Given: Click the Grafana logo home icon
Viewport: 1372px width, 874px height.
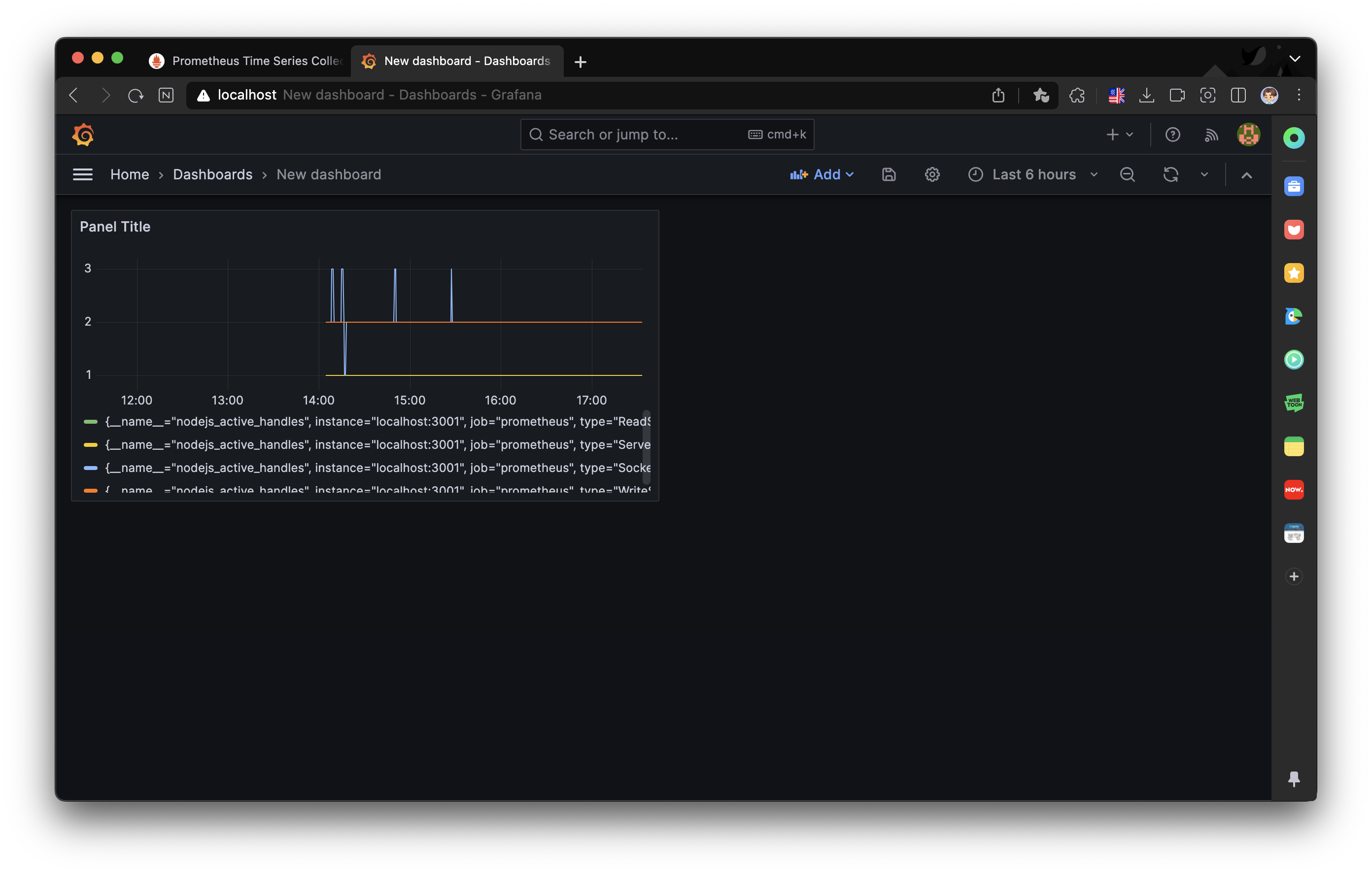Looking at the screenshot, I should point(83,135).
